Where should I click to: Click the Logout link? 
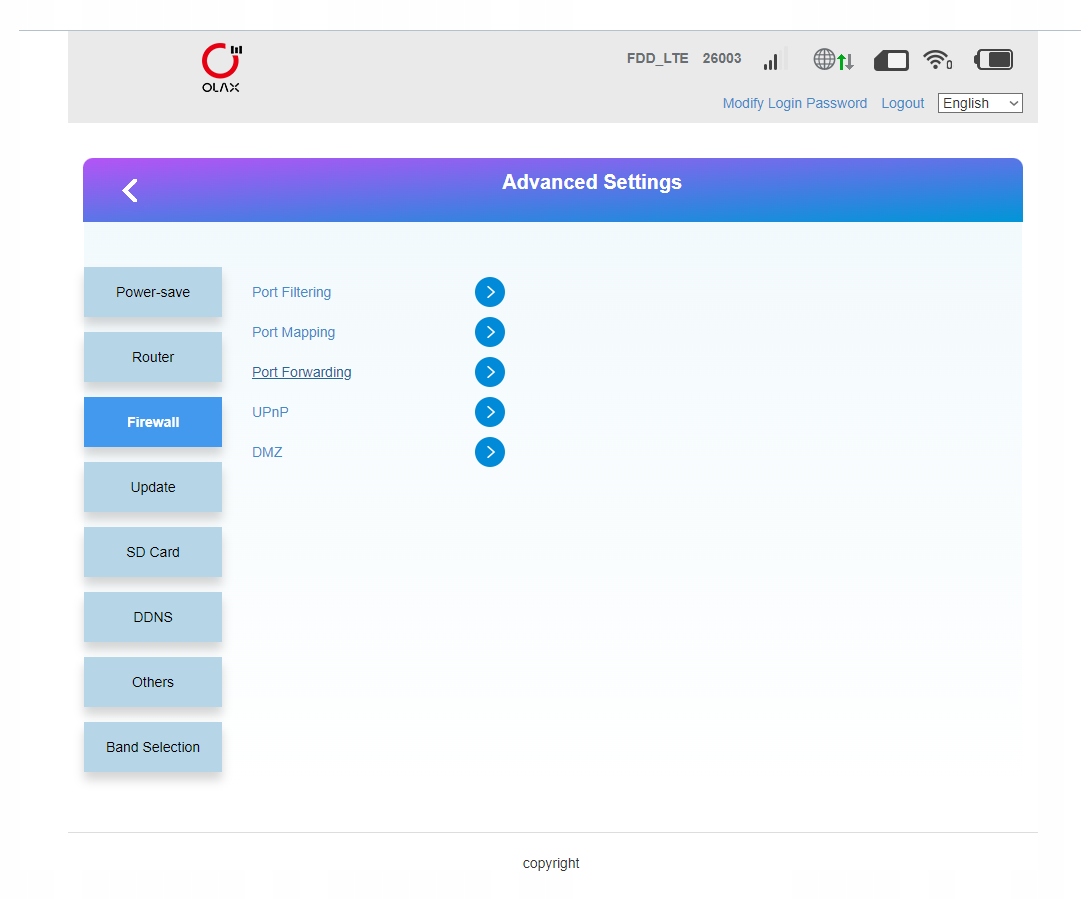tap(903, 103)
